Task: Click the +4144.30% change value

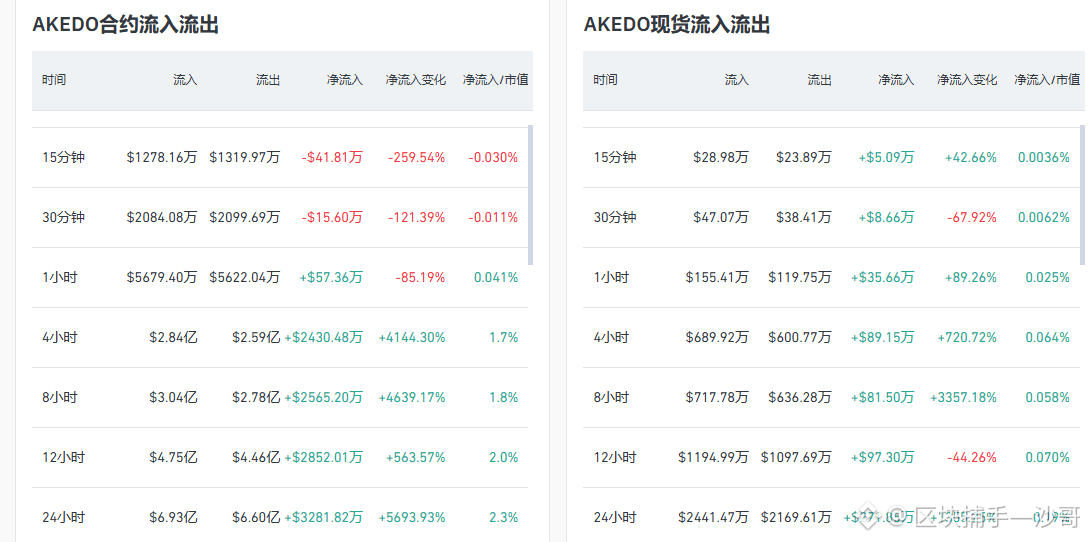Action: [x=412, y=337]
